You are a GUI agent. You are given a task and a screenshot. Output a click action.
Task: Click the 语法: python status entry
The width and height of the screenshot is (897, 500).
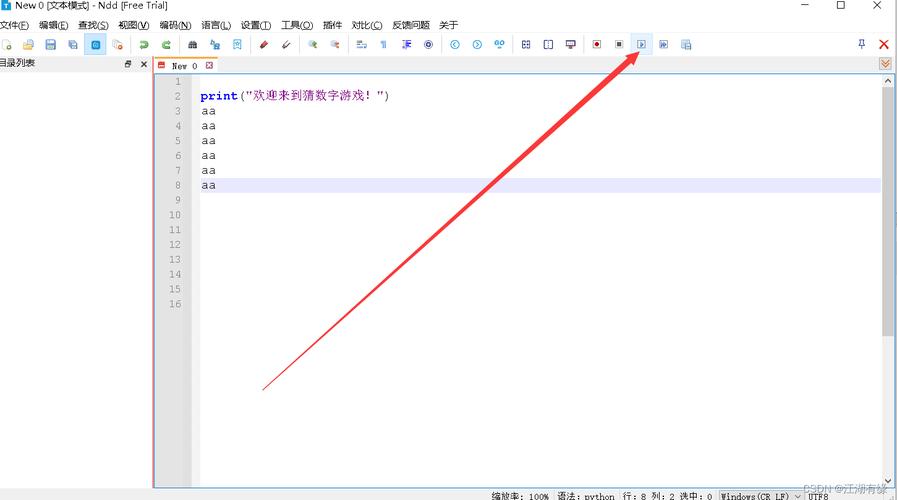[586, 496]
